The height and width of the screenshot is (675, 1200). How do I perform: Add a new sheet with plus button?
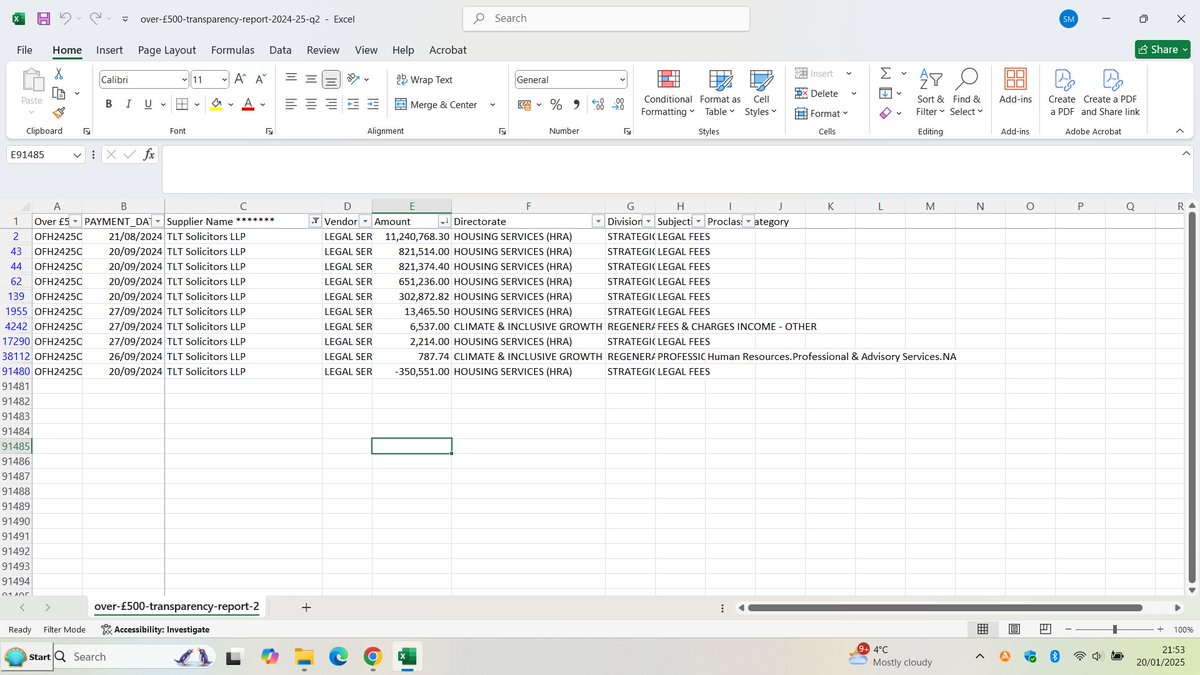(x=306, y=607)
